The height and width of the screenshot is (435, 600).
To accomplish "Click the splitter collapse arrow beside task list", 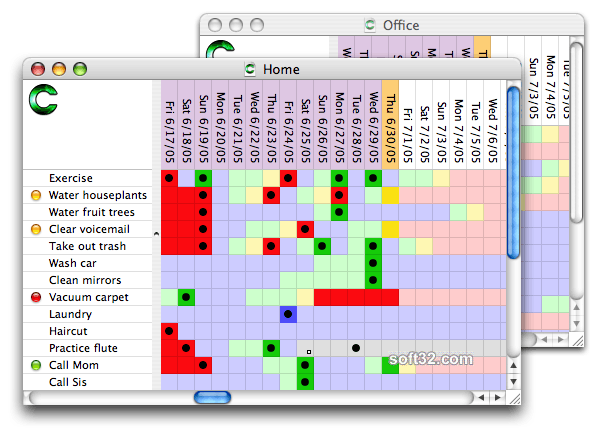I will coord(156,233).
